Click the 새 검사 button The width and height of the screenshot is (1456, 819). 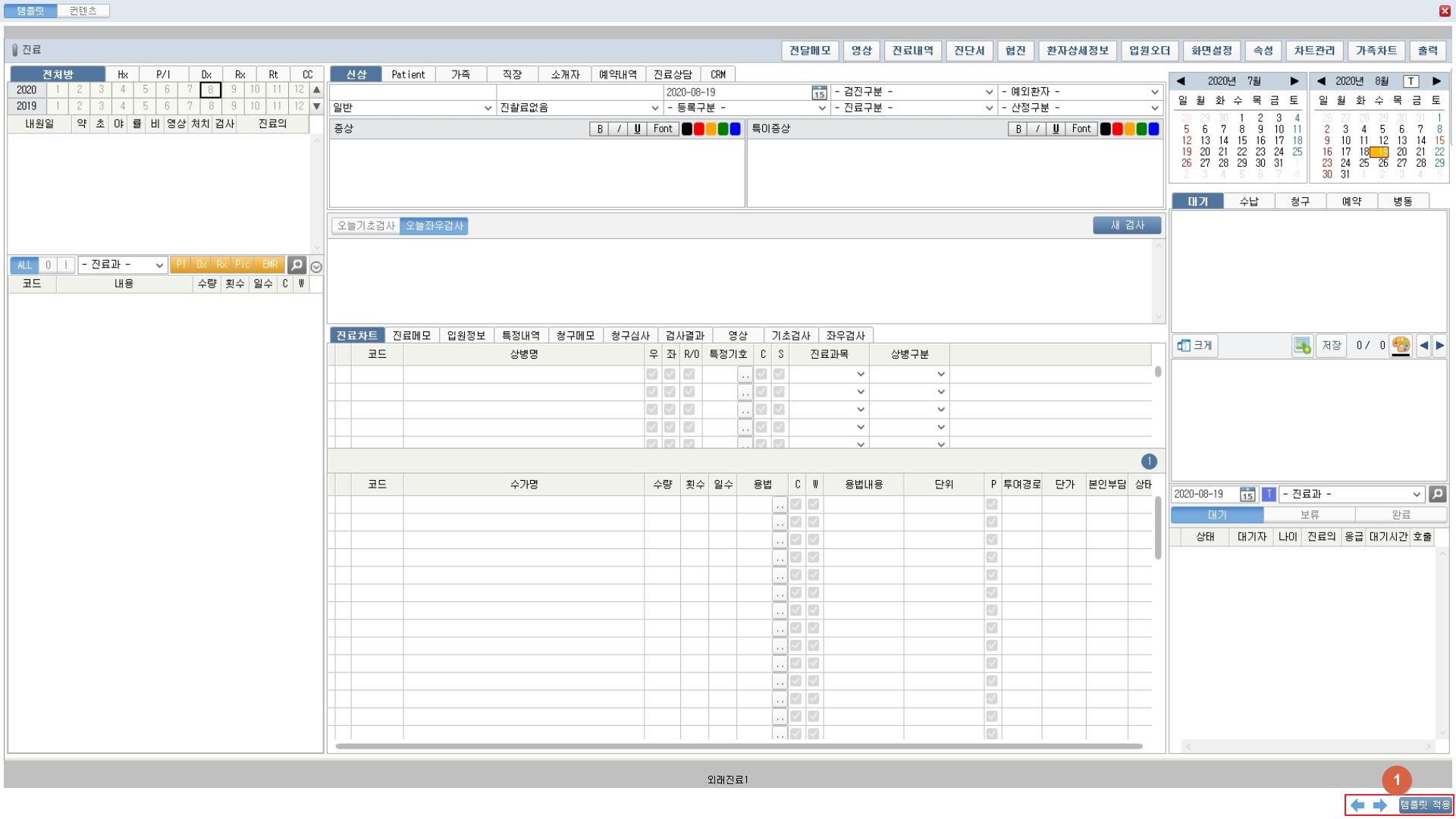(x=1127, y=225)
